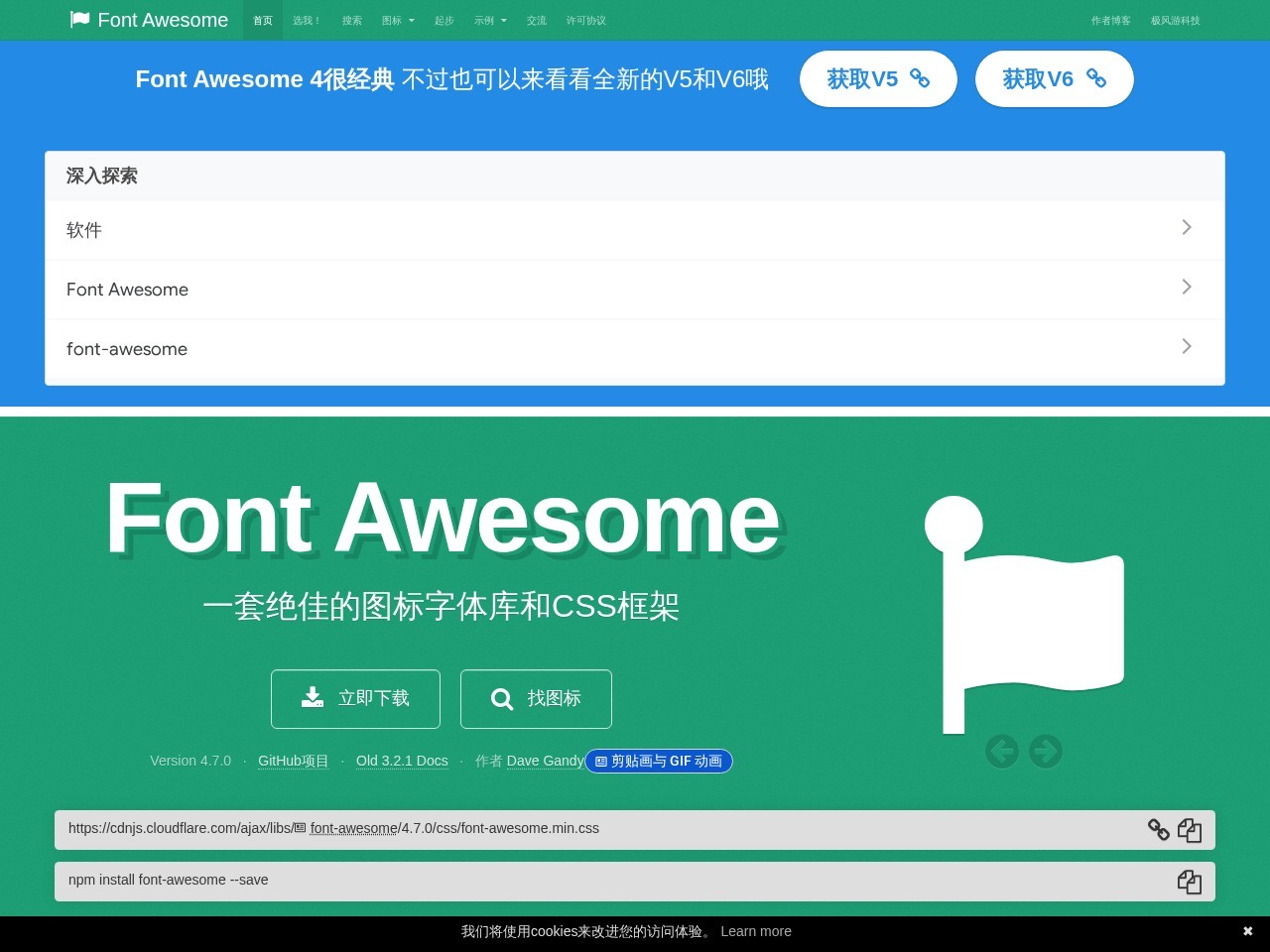Image resolution: width=1270 pixels, height=952 pixels.
Task: Click the 获取V6 button
Action: tap(1055, 78)
